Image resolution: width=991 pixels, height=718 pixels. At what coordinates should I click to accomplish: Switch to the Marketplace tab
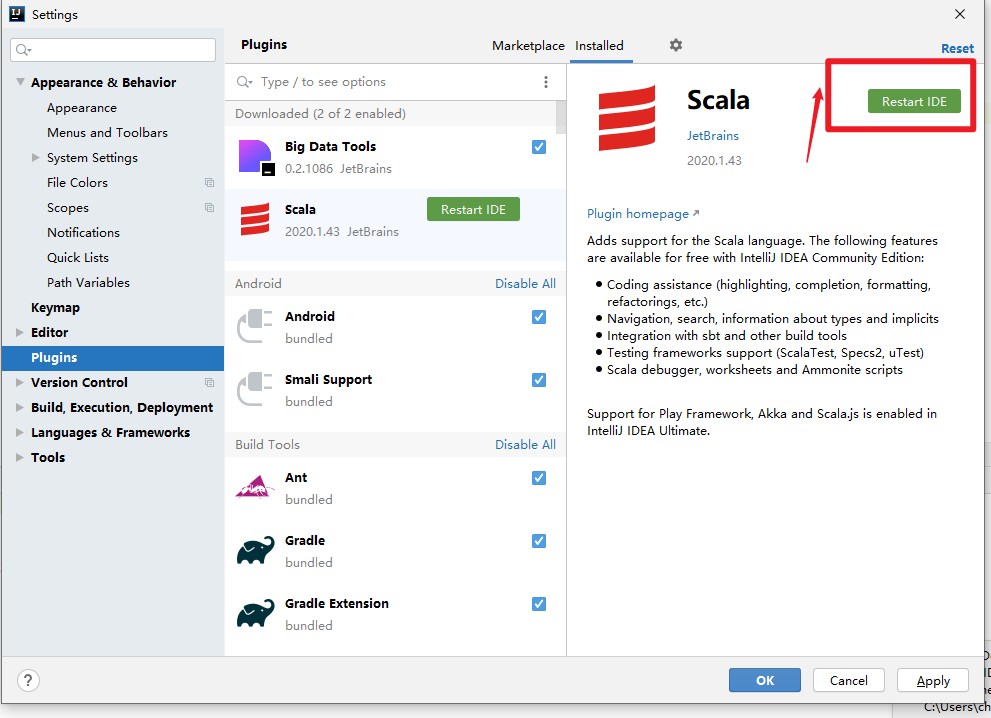coord(528,46)
